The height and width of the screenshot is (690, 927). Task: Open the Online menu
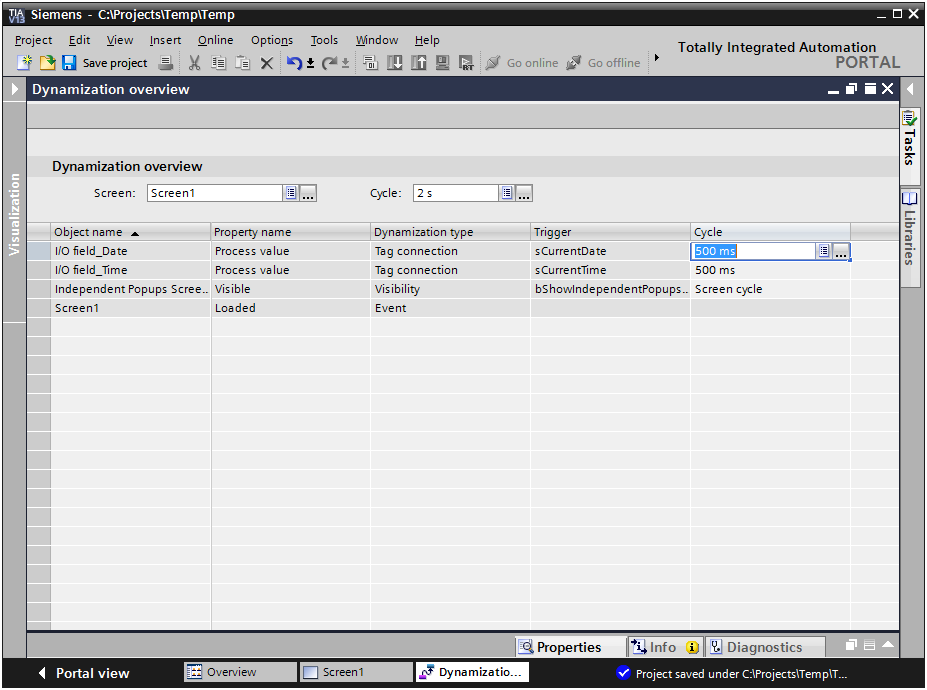click(215, 40)
